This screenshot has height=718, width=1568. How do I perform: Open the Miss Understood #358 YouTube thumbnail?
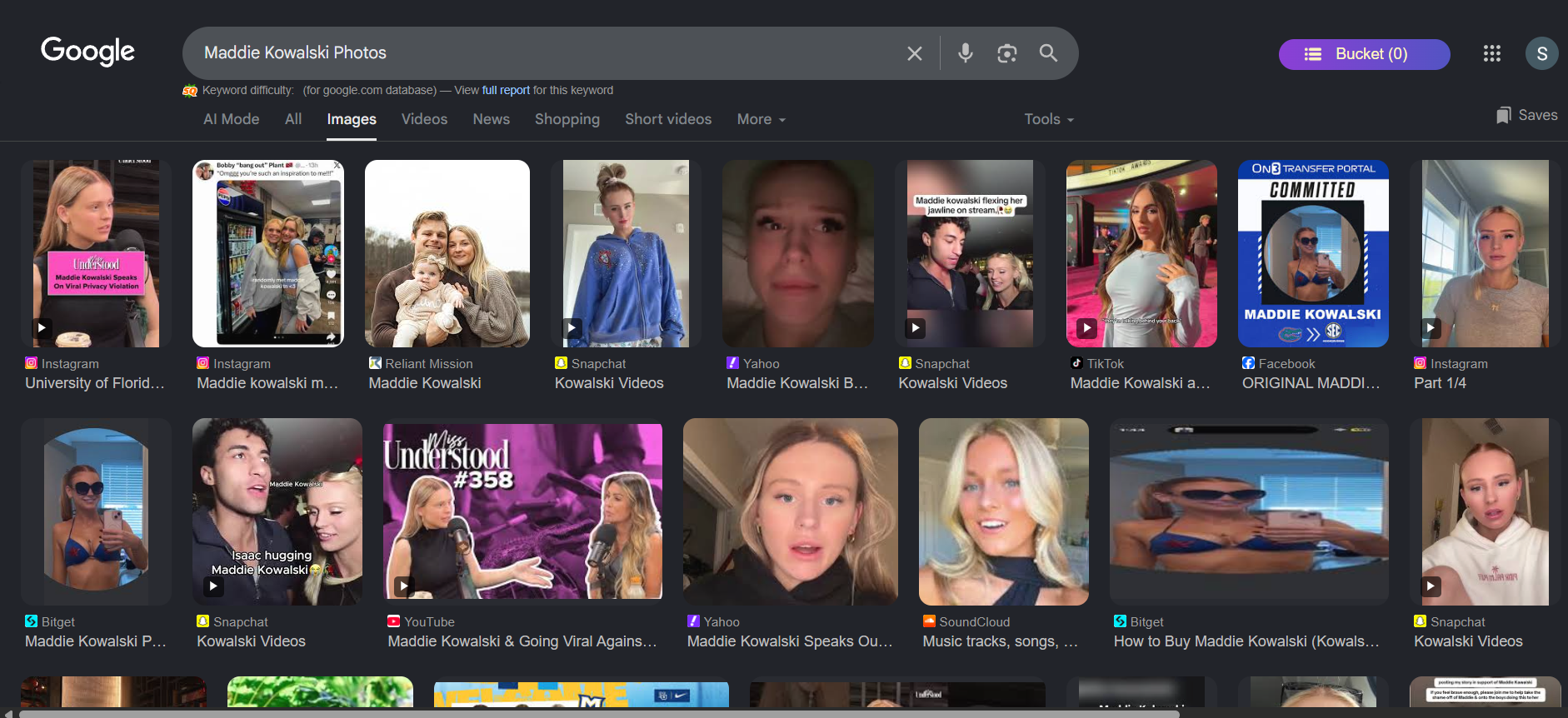tap(522, 511)
